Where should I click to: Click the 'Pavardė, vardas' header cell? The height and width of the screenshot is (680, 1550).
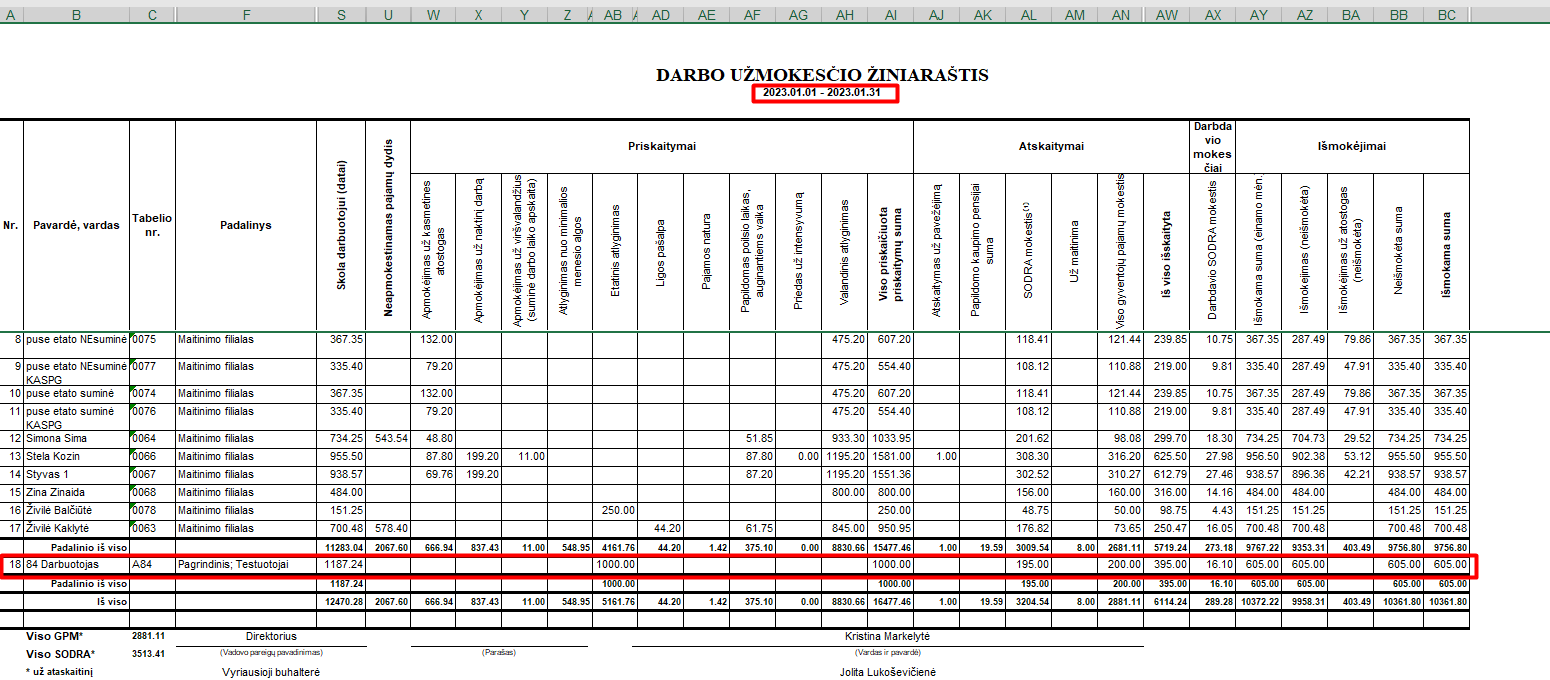pyautogui.click(x=76, y=225)
